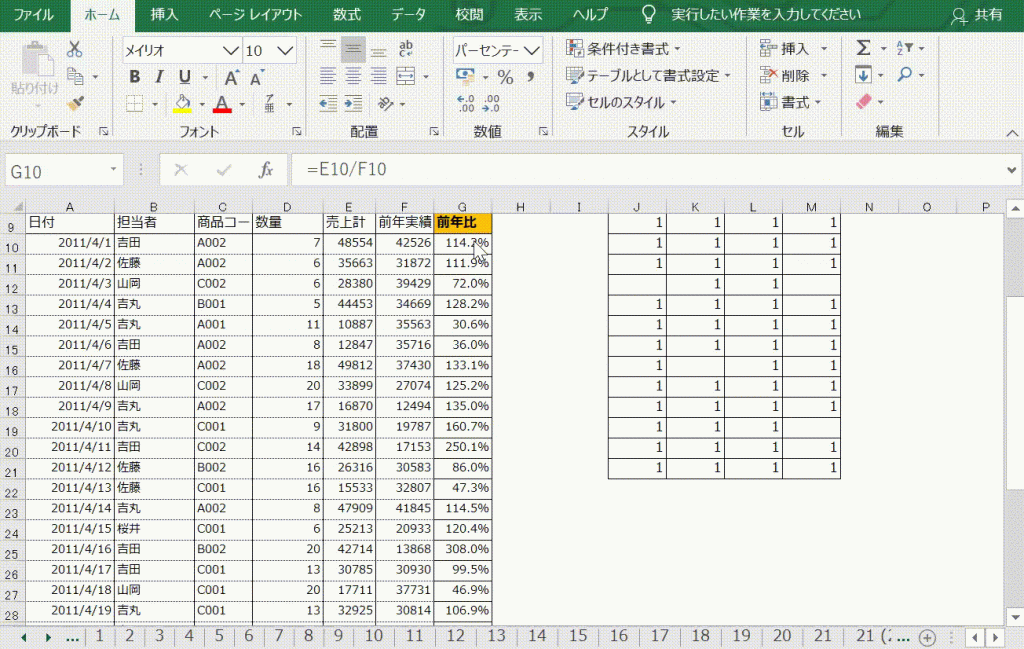The image size is (1024, 649).
Task: Toggle Center horizontal alignment
Action: (353, 76)
